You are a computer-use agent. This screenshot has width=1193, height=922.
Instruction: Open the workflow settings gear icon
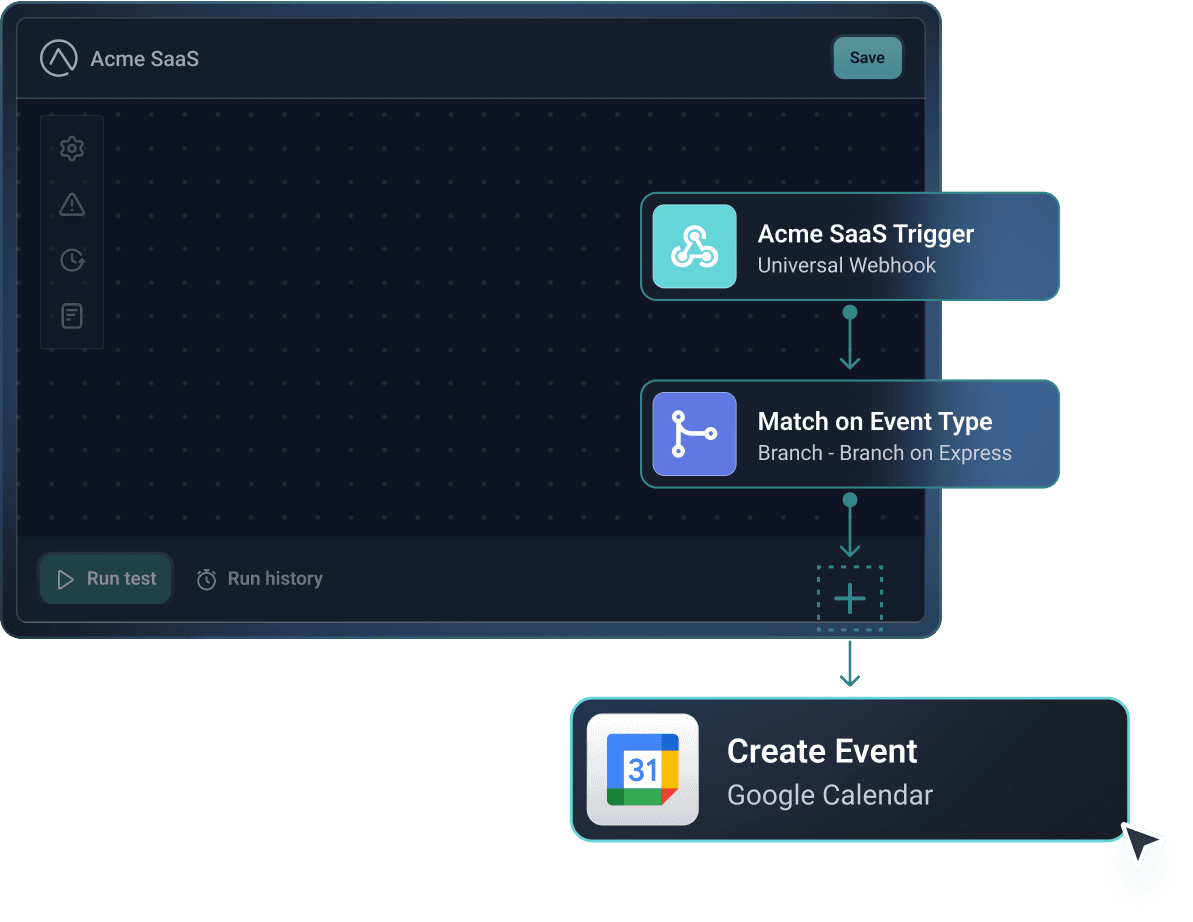pyautogui.click(x=71, y=147)
